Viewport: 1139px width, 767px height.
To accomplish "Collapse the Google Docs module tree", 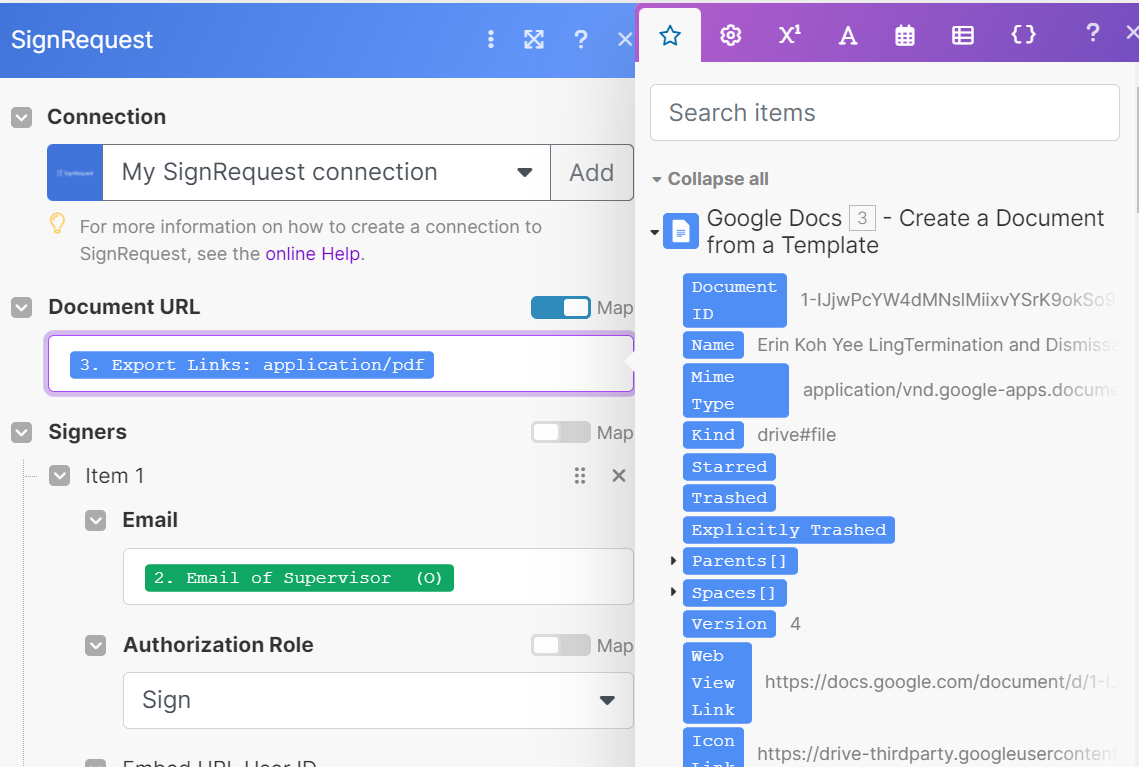I will (654, 232).
